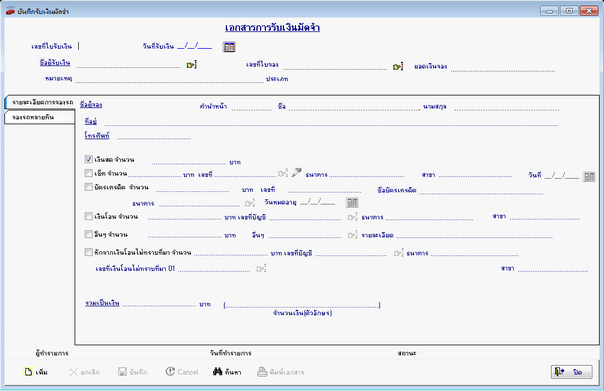604x391 pixels.
Task: Open lookup icon for เลขที่เงินโอนไม่ทราบที่มา 01
Action: (261, 268)
